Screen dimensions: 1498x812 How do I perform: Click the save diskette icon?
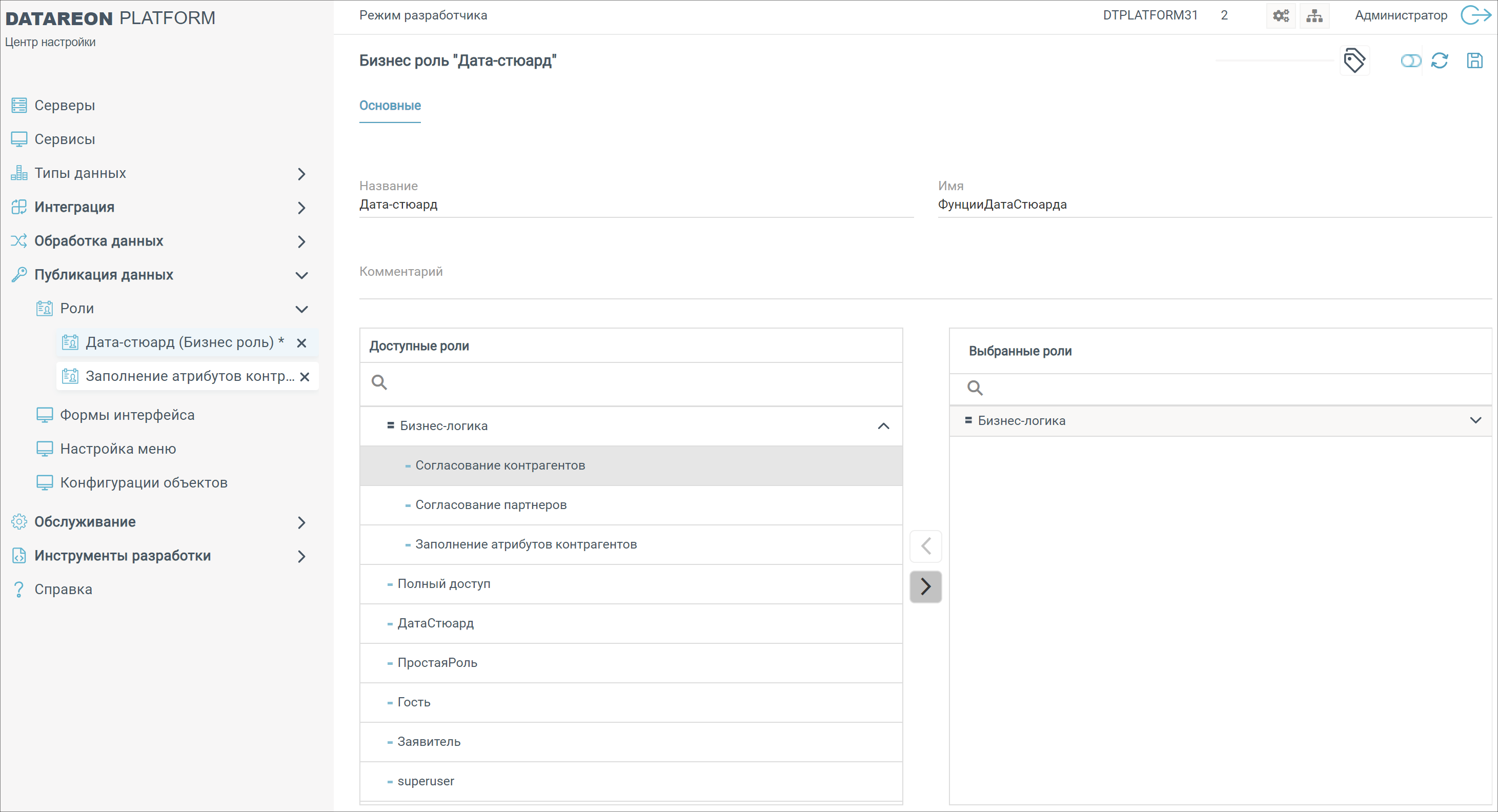pos(1474,60)
